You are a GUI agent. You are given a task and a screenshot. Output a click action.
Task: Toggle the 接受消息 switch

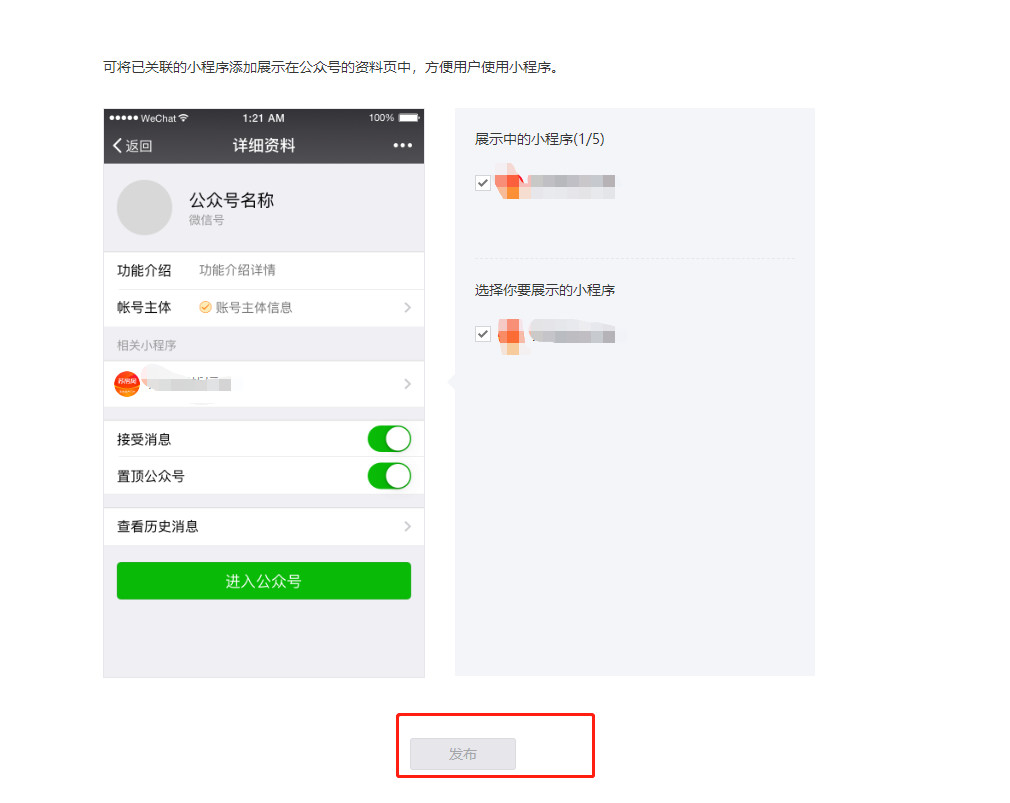(389, 439)
